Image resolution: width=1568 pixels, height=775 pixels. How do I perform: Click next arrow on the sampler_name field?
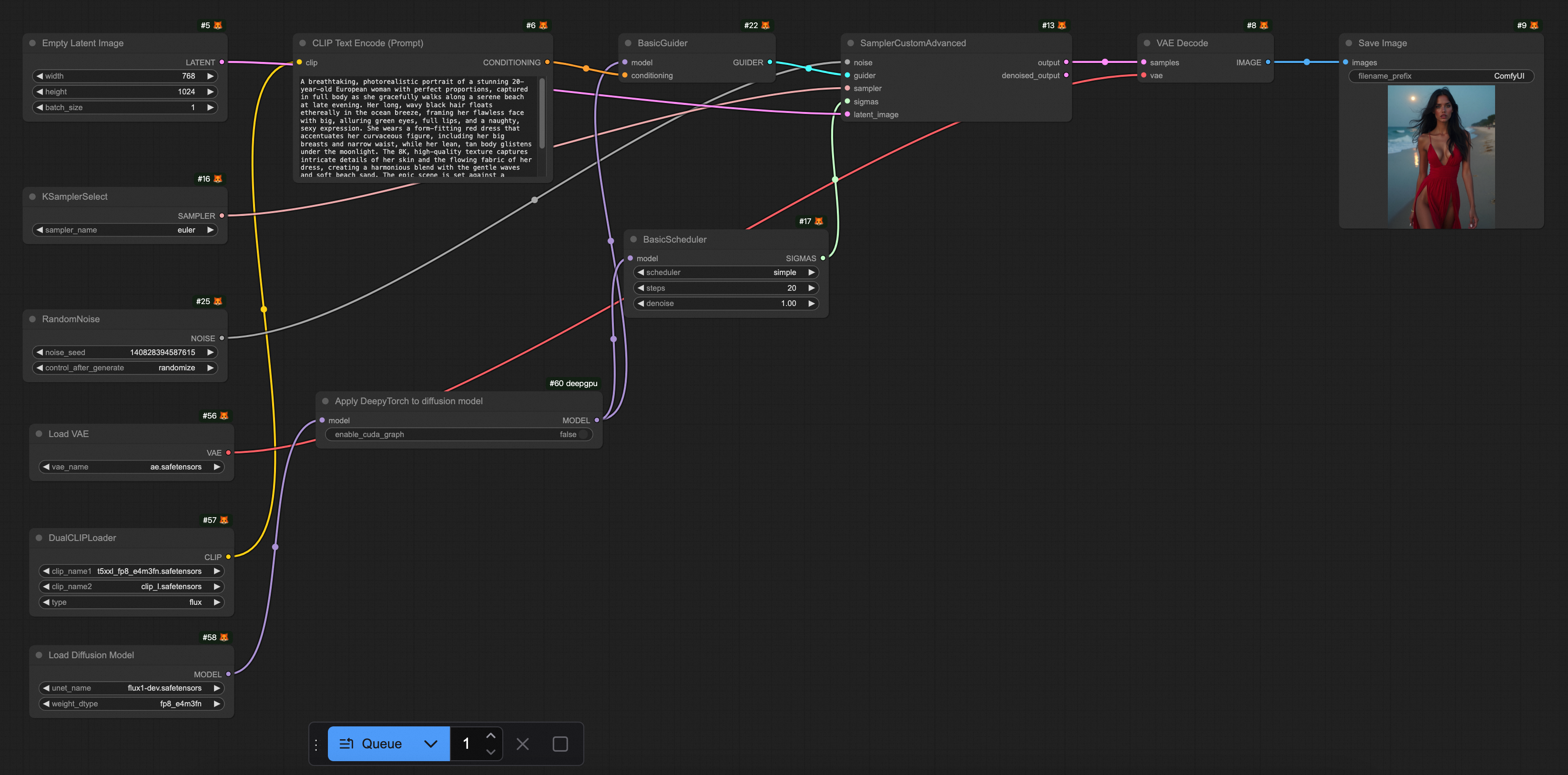tap(211, 230)
